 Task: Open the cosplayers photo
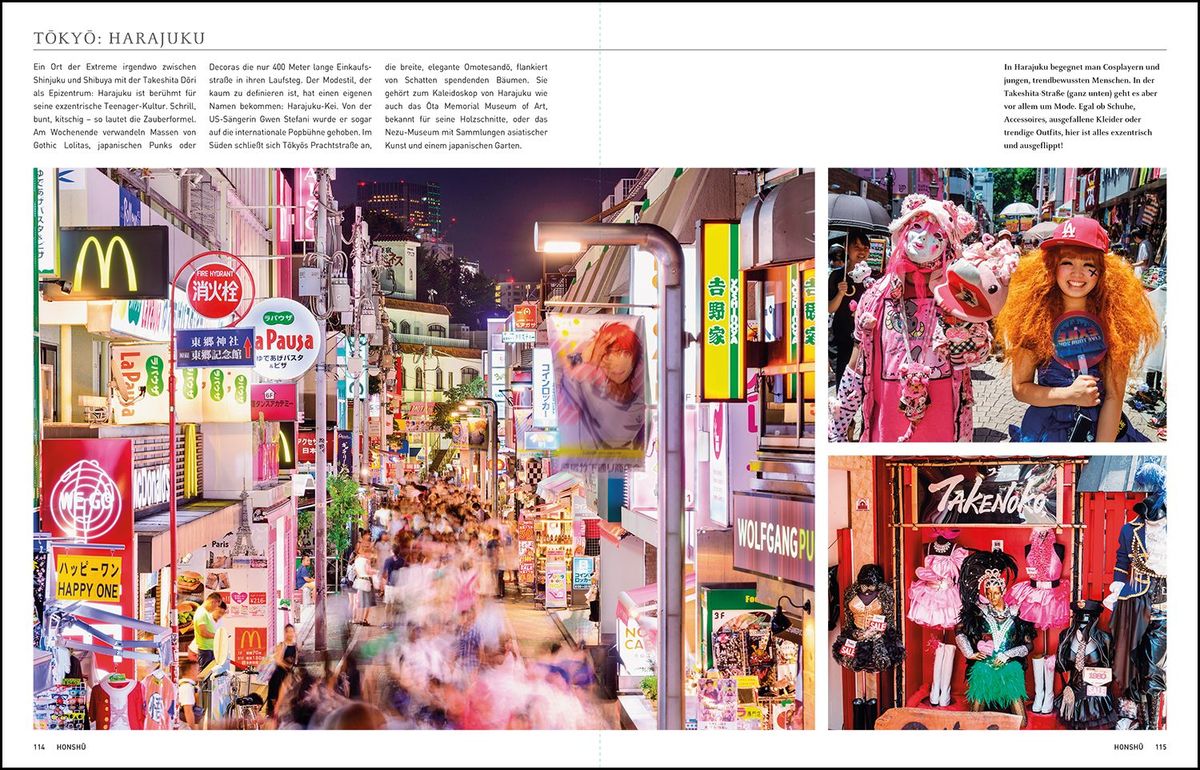(x=997, y=305)
